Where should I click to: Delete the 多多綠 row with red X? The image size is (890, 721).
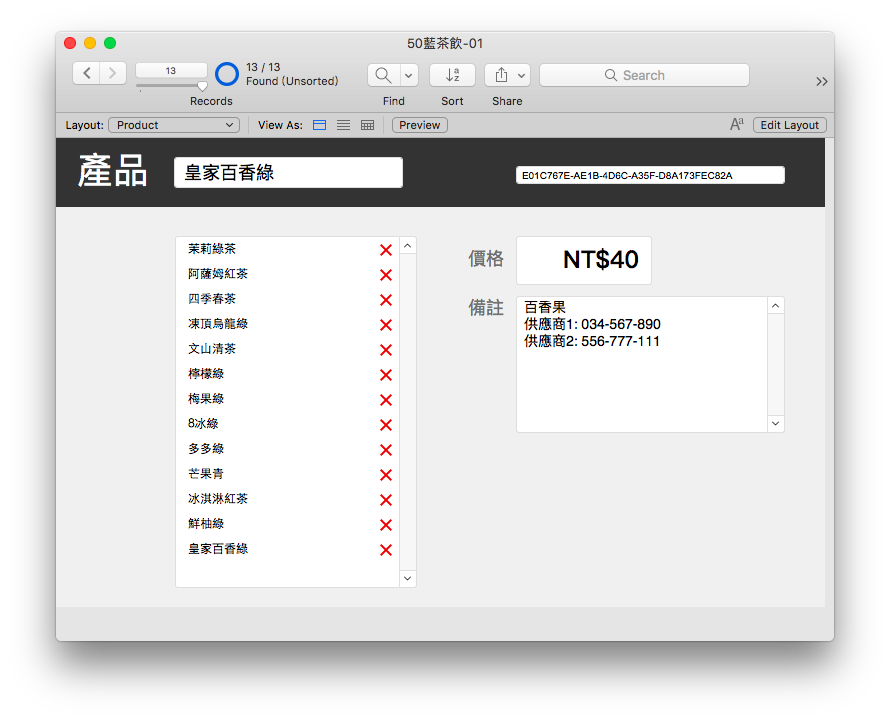tap(386, 450)
